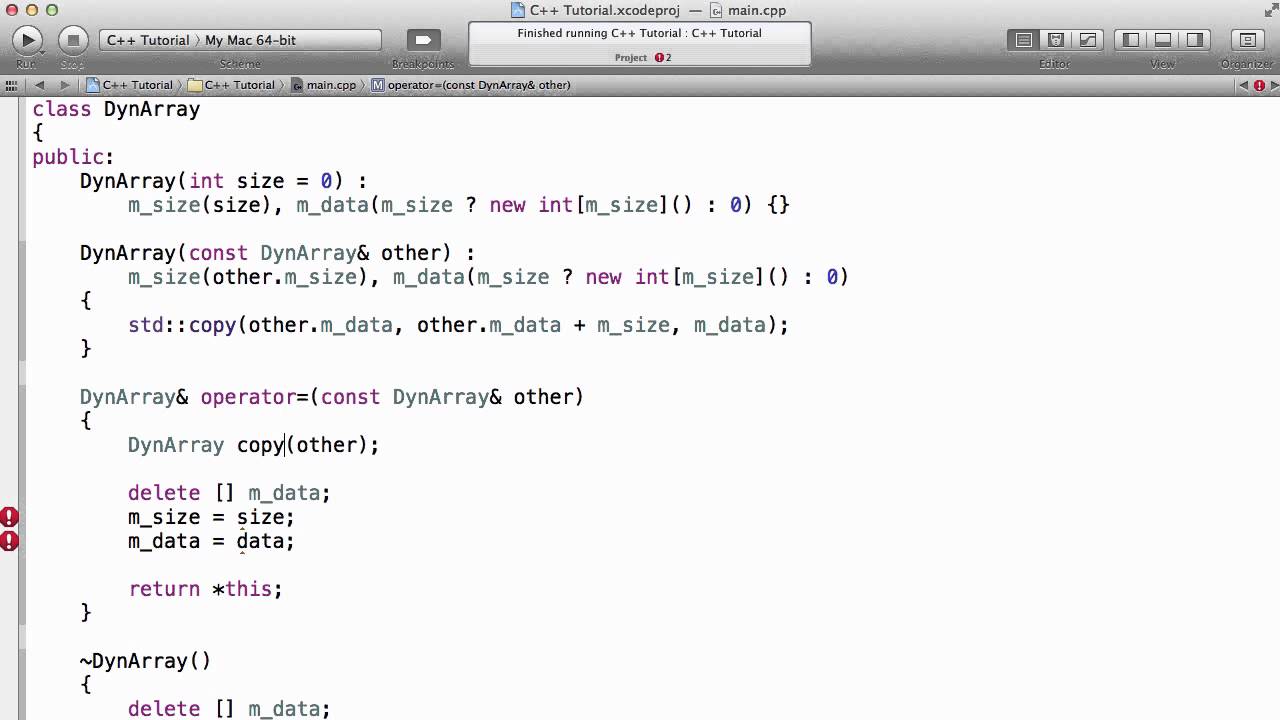Click error icon beside m_size = size
This screenshot has height=720, width=1280.
9,517
